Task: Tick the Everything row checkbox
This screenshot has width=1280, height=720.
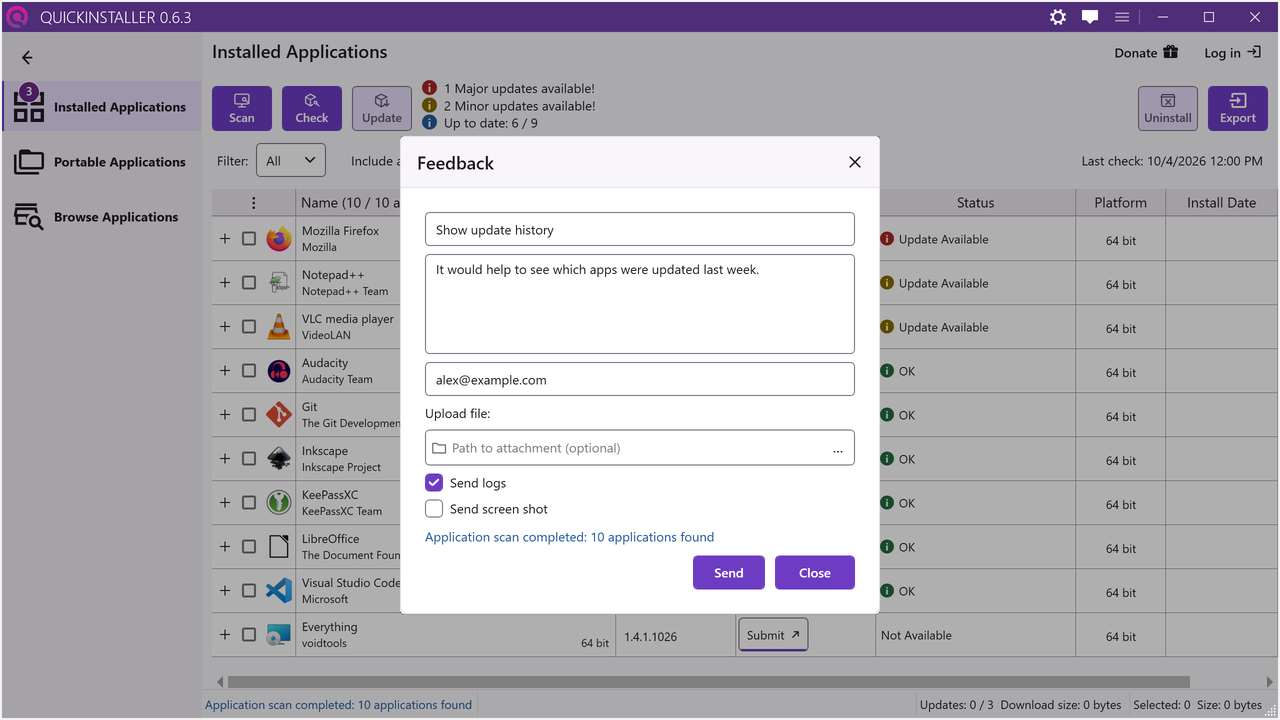Action: point(249,635)
